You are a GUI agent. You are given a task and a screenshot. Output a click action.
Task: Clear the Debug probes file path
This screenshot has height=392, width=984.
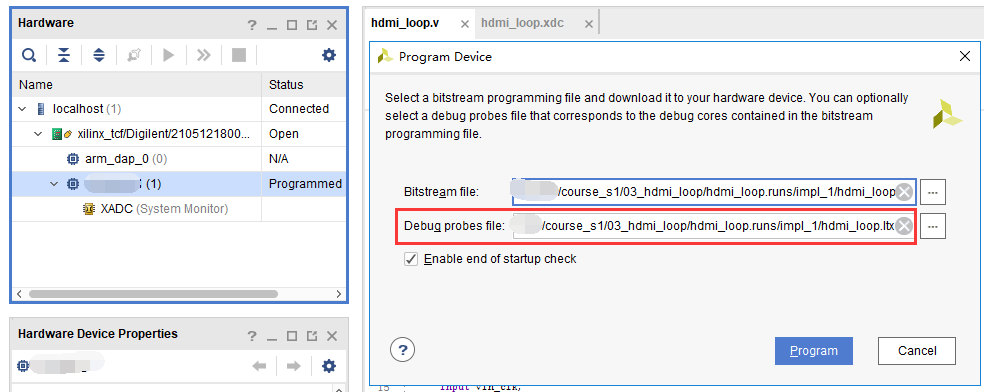pos(904,226)
